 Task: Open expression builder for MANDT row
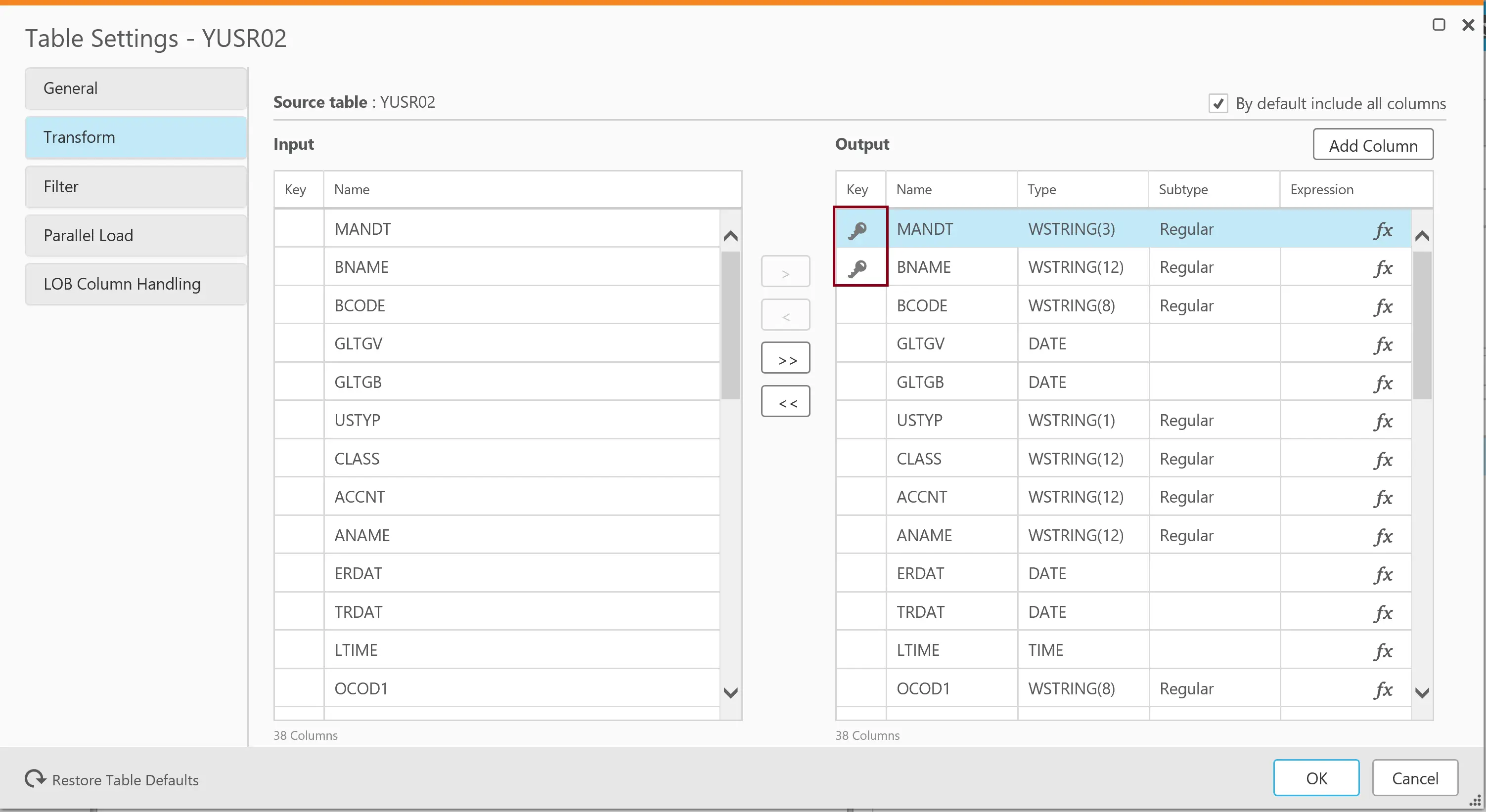pos(1383,230)
